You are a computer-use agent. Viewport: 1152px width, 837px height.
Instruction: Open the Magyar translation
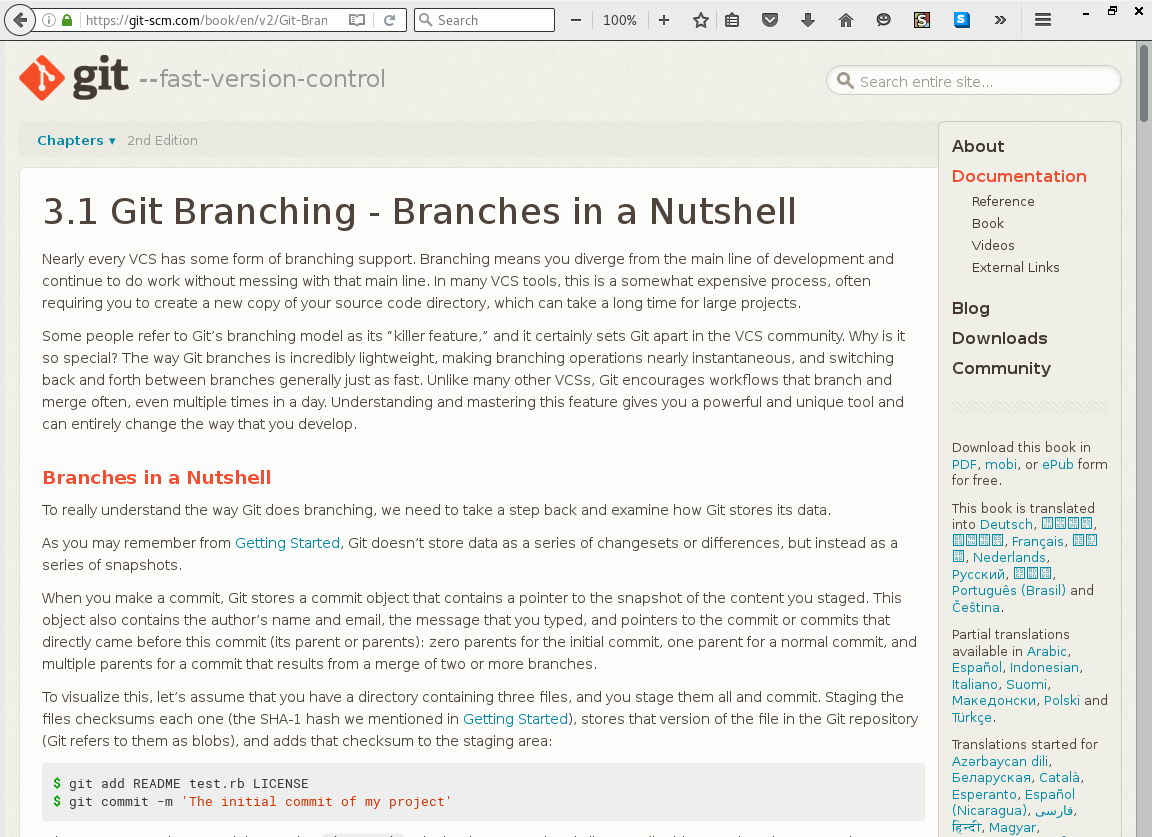point(1012,828)
